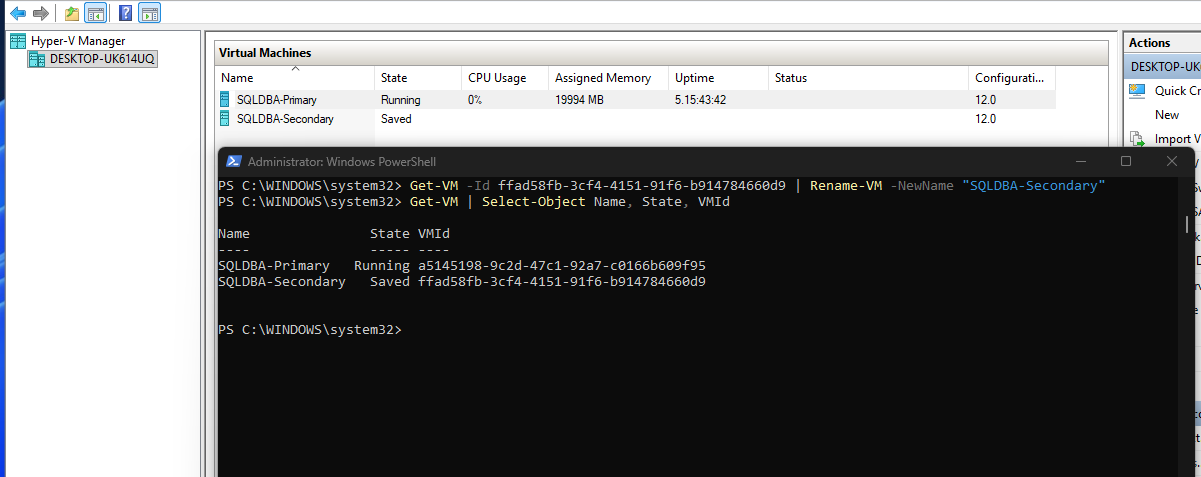The image size is (1201, 477).
Task: Click the 19994 MB memory cell
Action: [x=580, y=100]
